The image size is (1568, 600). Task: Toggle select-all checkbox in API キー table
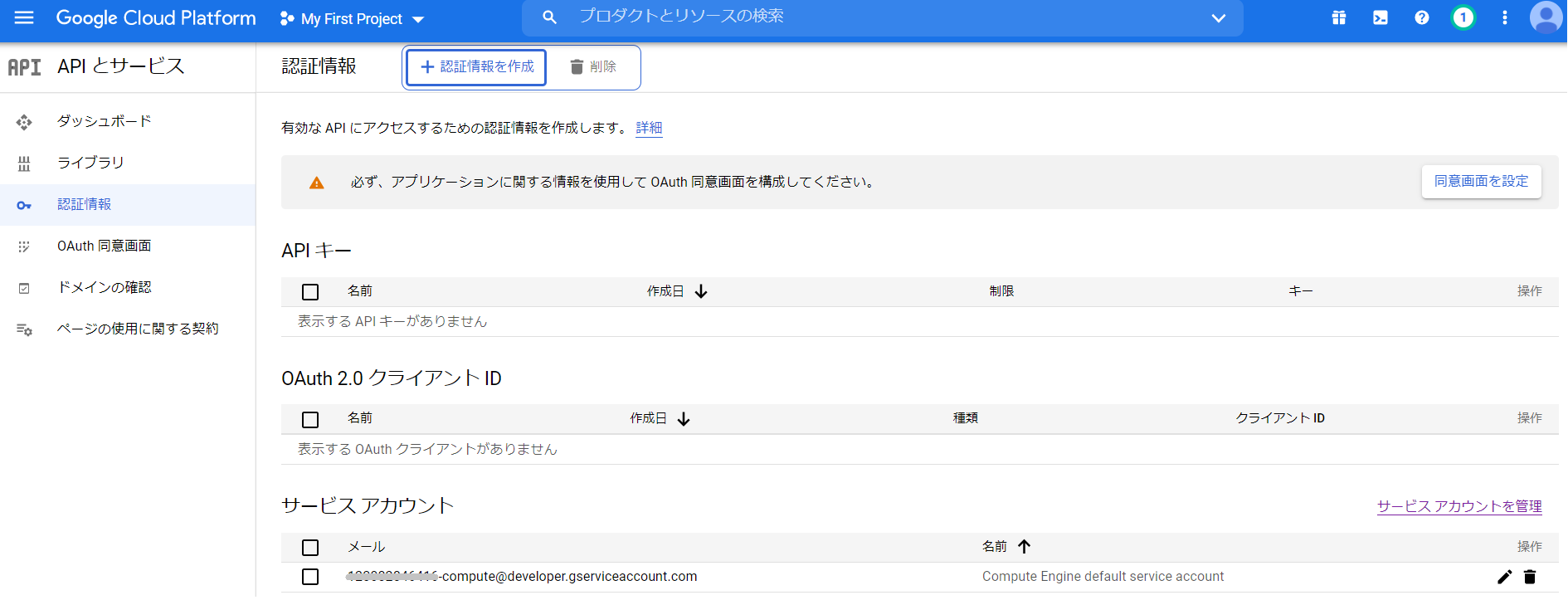pyautogui.click(x=310, y=292)
